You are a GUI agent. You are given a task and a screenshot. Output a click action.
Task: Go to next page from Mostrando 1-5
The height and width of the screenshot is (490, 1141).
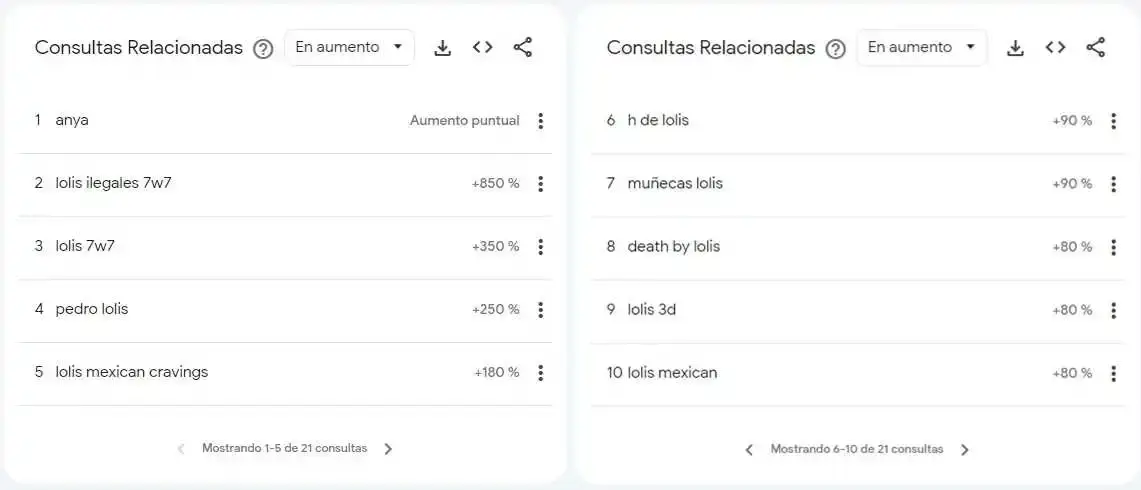(388, 449)
